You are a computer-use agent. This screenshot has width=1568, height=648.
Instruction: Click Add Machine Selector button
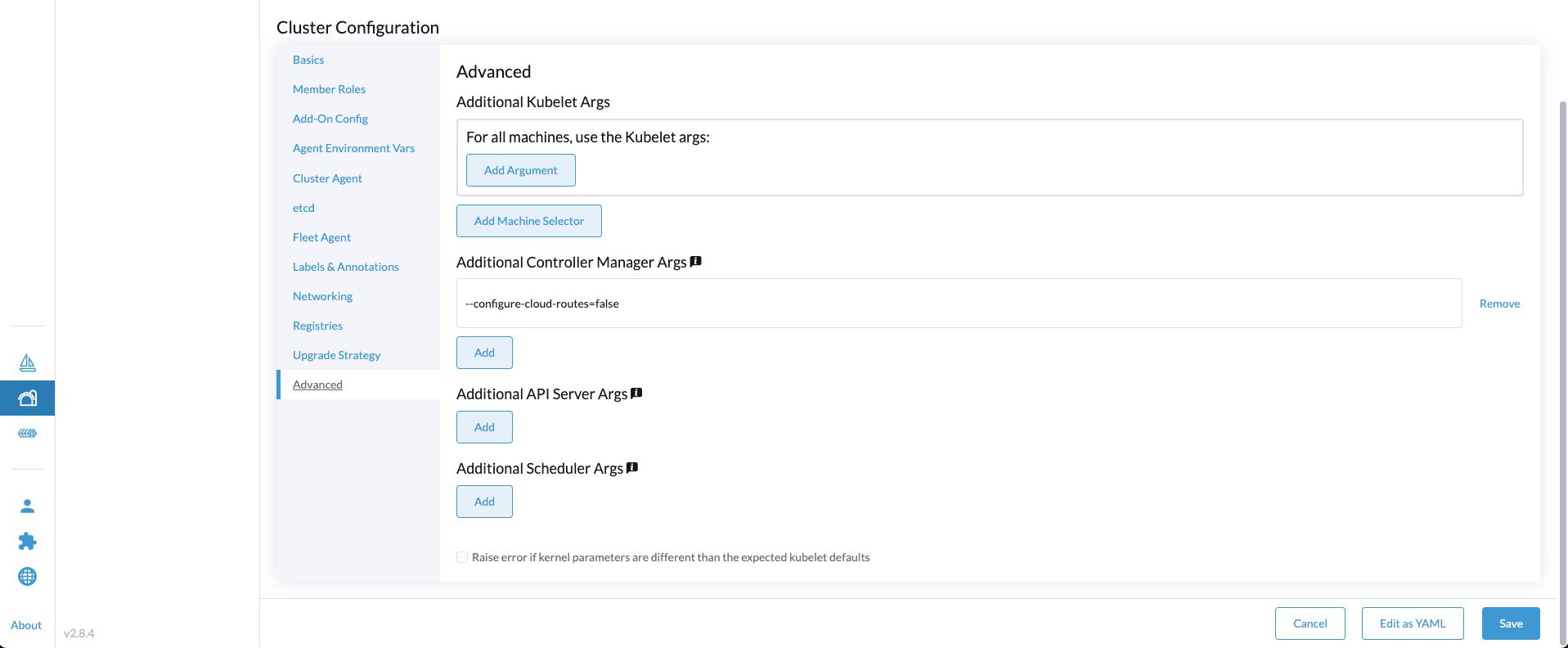[x=529, y=221]
